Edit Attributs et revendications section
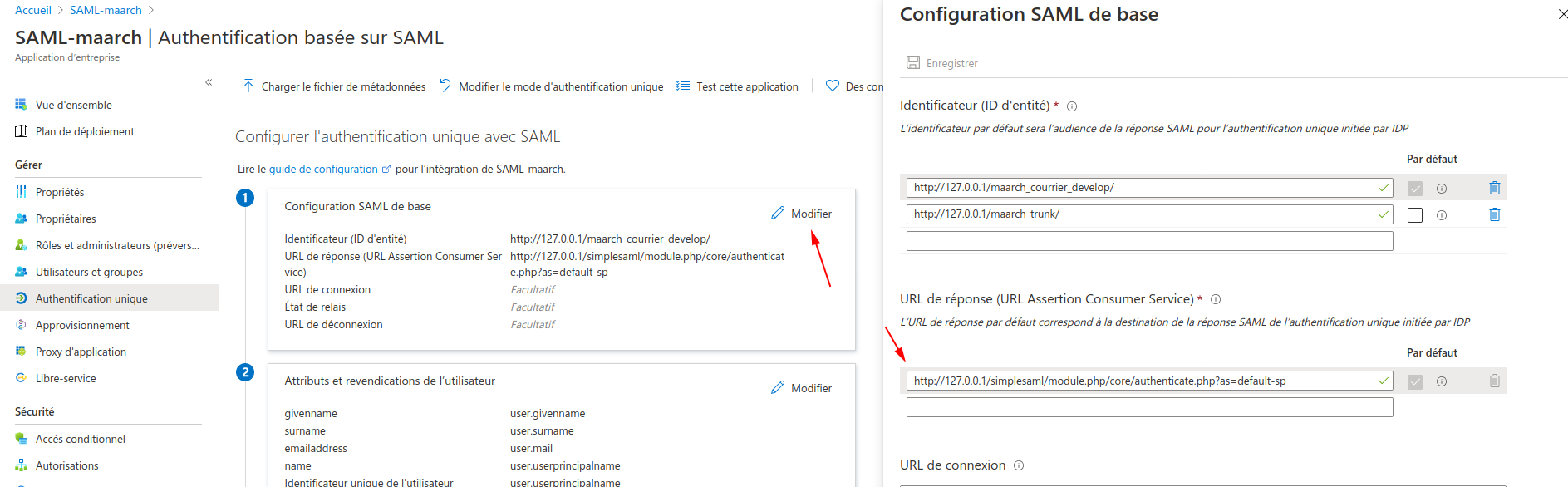Viewport: 1568px width, 487px height. pos(801,388)
